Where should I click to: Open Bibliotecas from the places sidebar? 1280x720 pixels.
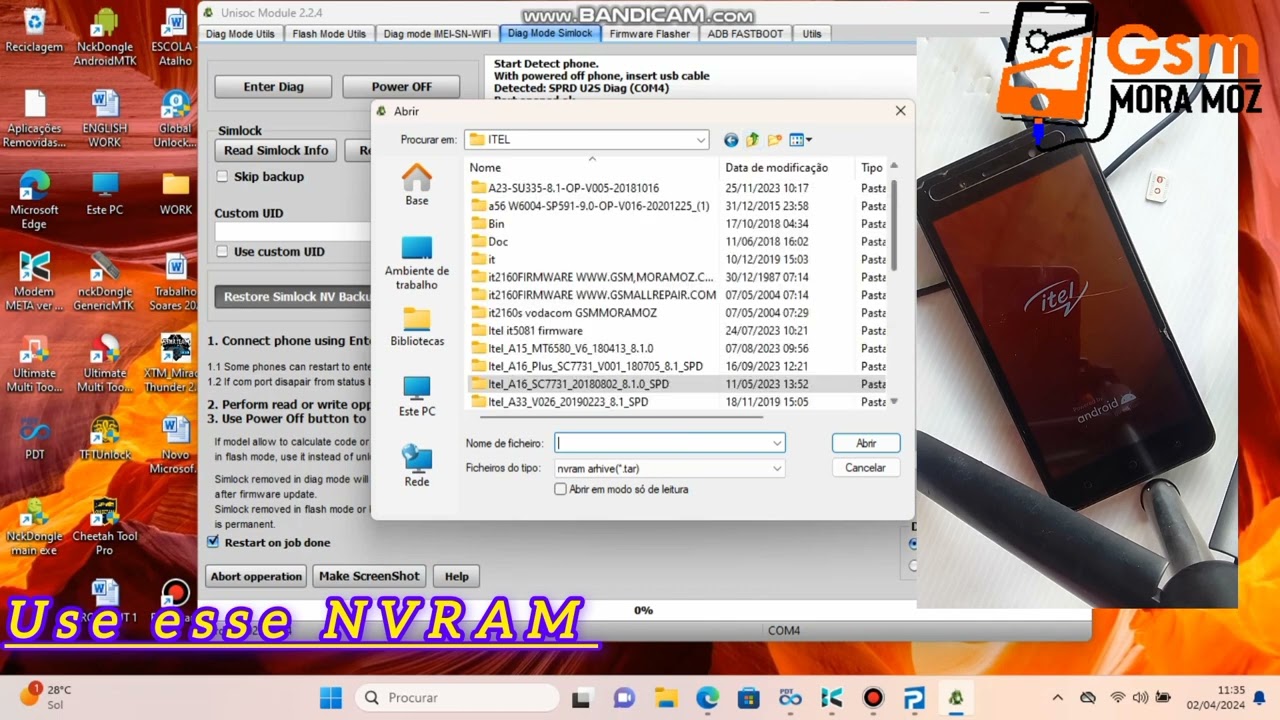(x=417, y=327)
